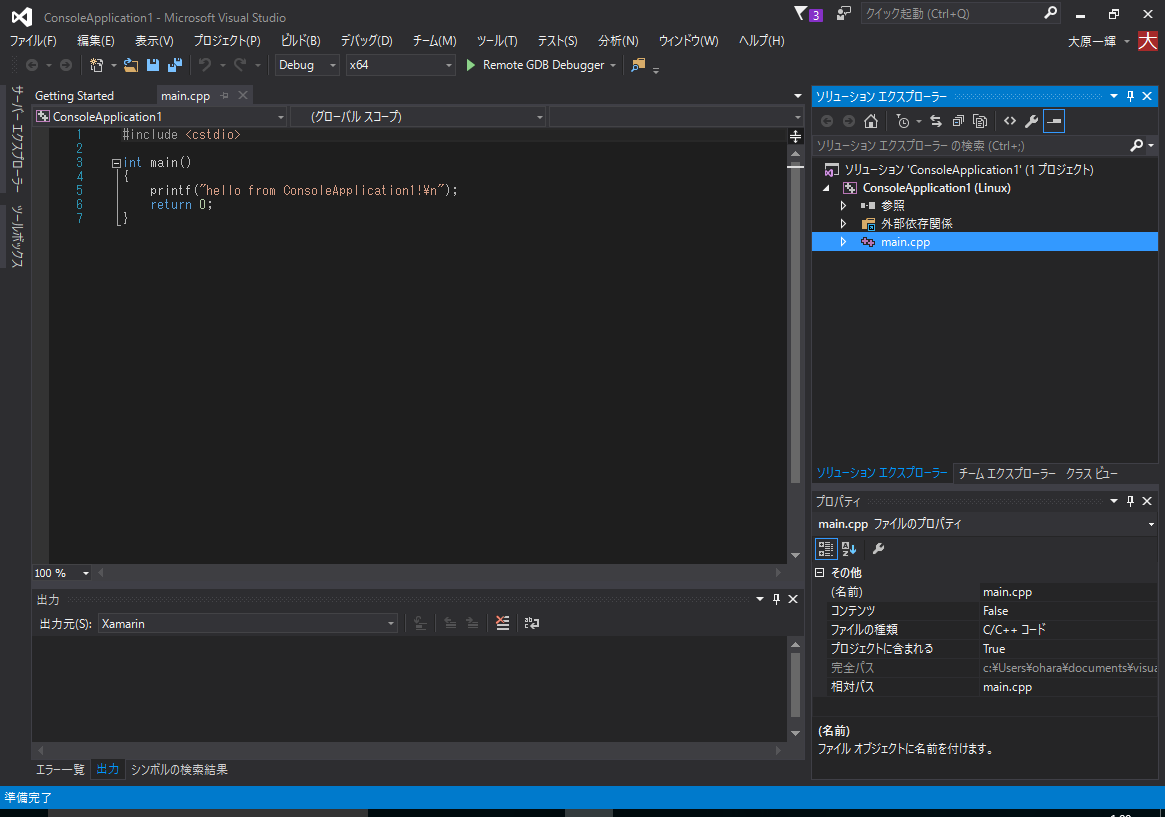The image size is (1165, 817).
Task: Start debugging with the green play icon
Action: click(x=470, y=65)
